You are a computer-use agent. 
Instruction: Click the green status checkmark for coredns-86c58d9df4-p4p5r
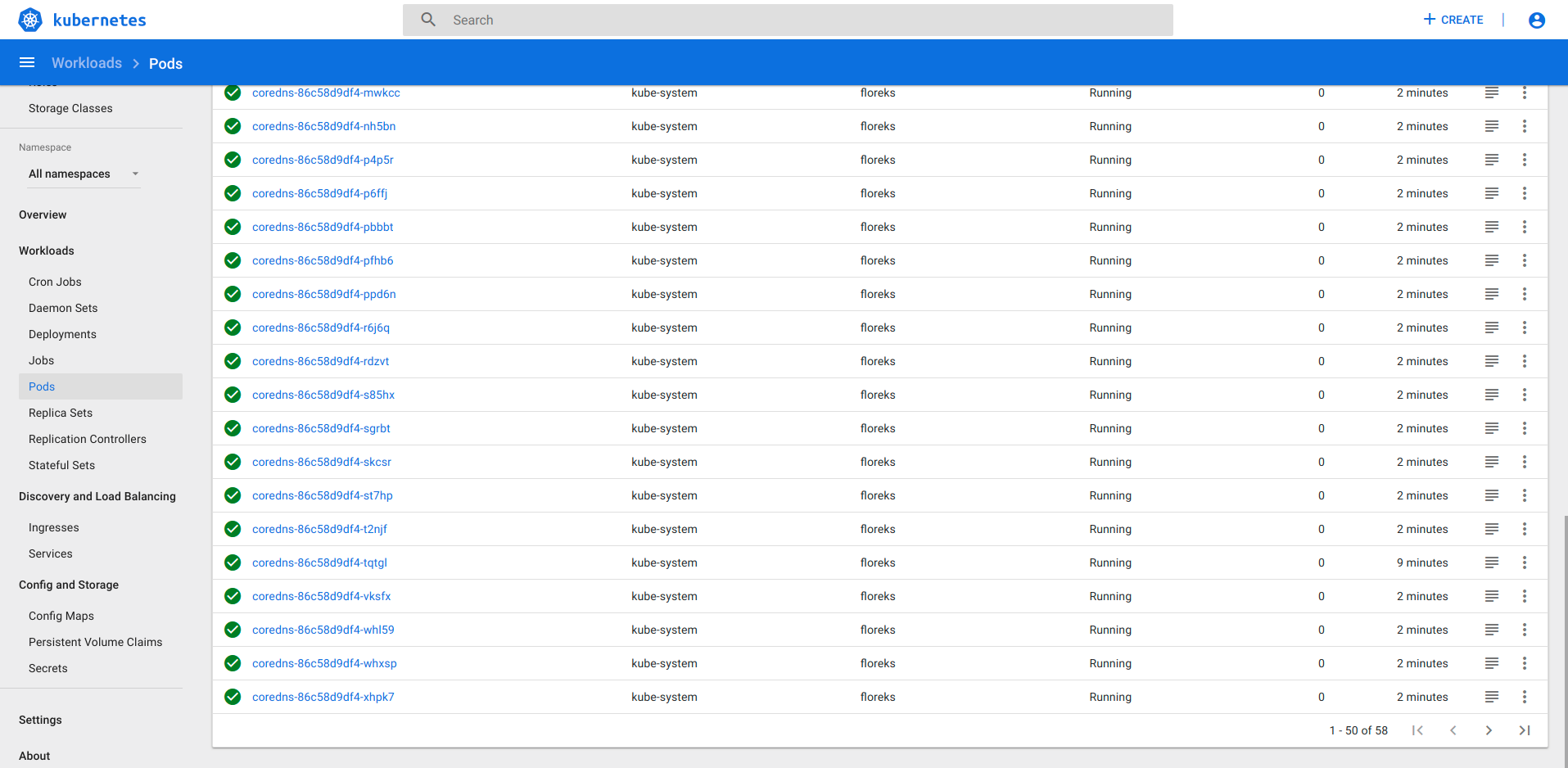(x=232, y=160)
